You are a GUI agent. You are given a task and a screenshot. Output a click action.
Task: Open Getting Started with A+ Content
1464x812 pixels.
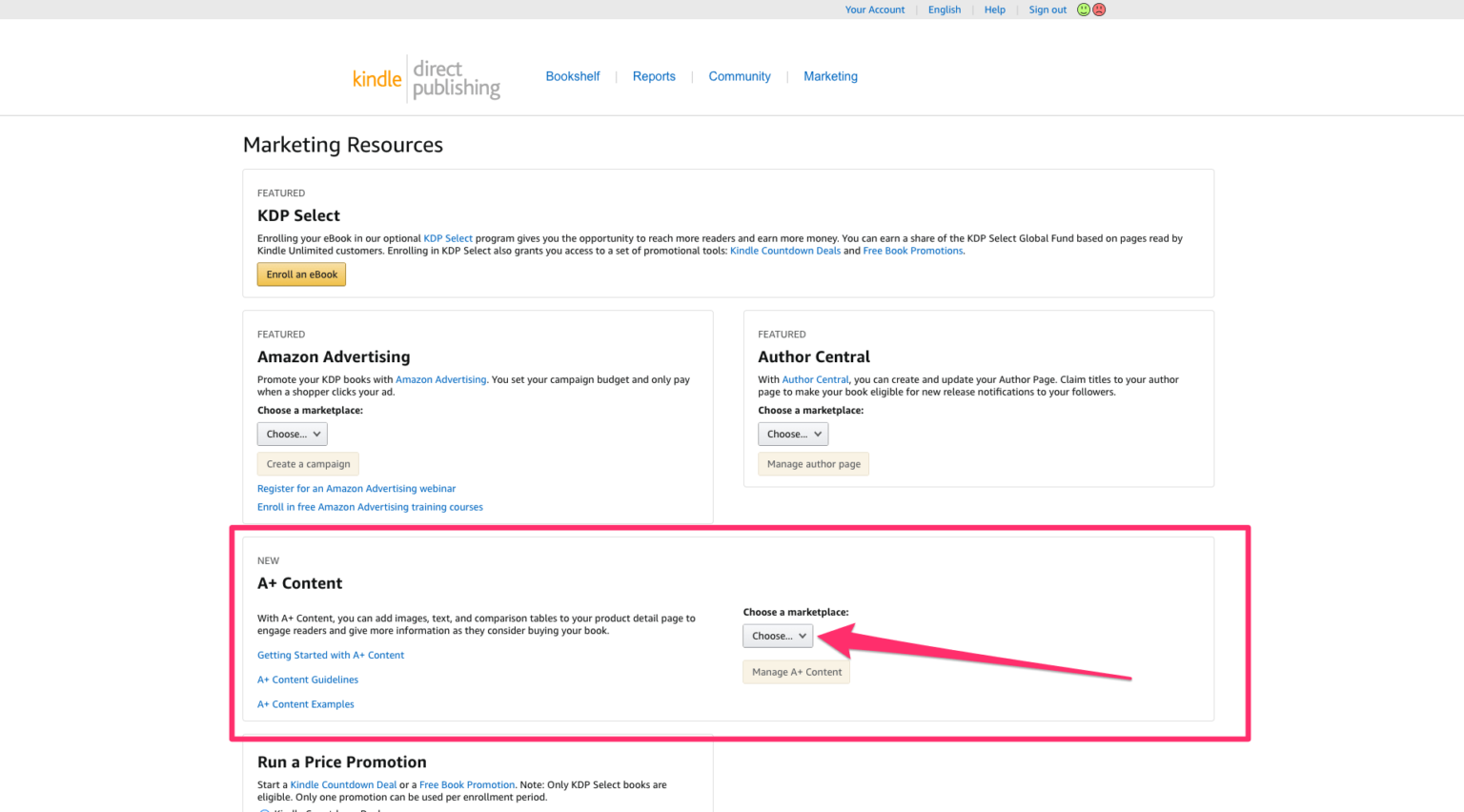point(331,655)
